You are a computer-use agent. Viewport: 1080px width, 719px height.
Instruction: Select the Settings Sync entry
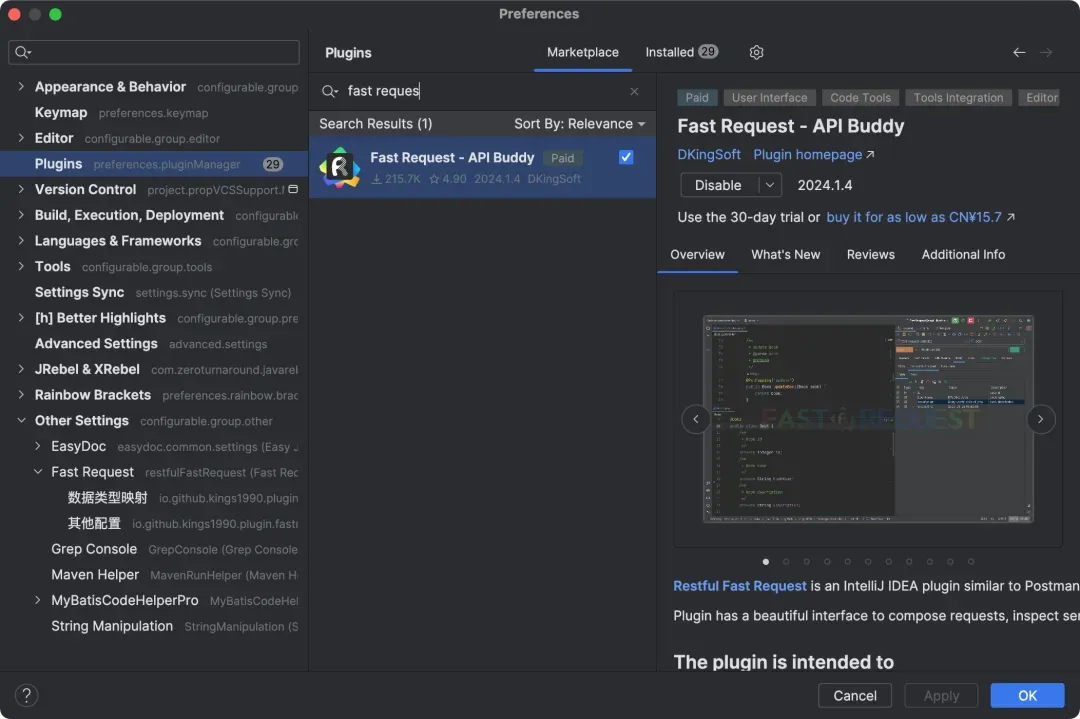[x=154, y=292]
